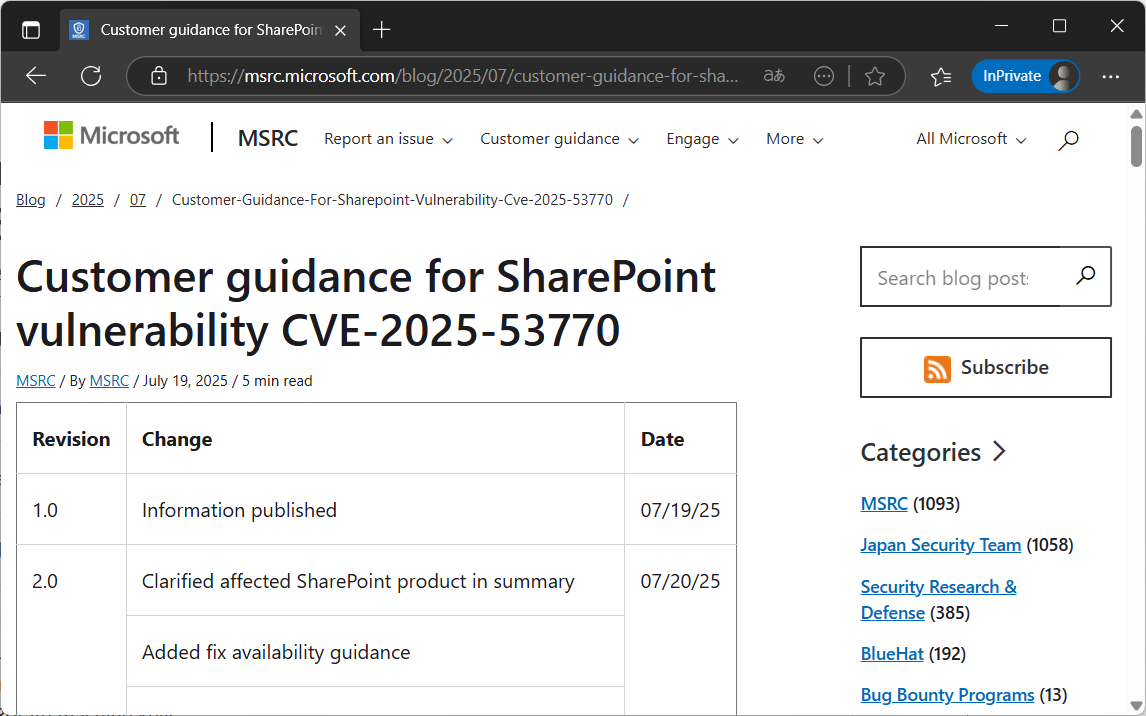Expand Categories with the chevron arrow
1146x716 pixels.
[x=1000, y=452]
